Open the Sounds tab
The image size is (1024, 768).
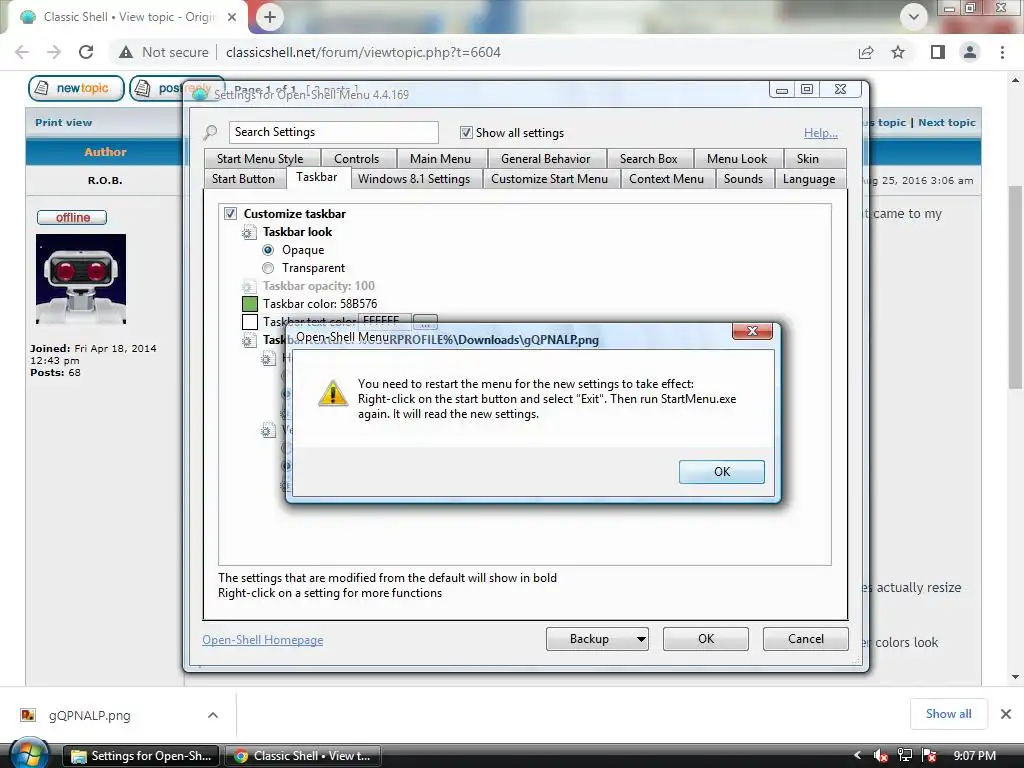[x=743, y=179]
